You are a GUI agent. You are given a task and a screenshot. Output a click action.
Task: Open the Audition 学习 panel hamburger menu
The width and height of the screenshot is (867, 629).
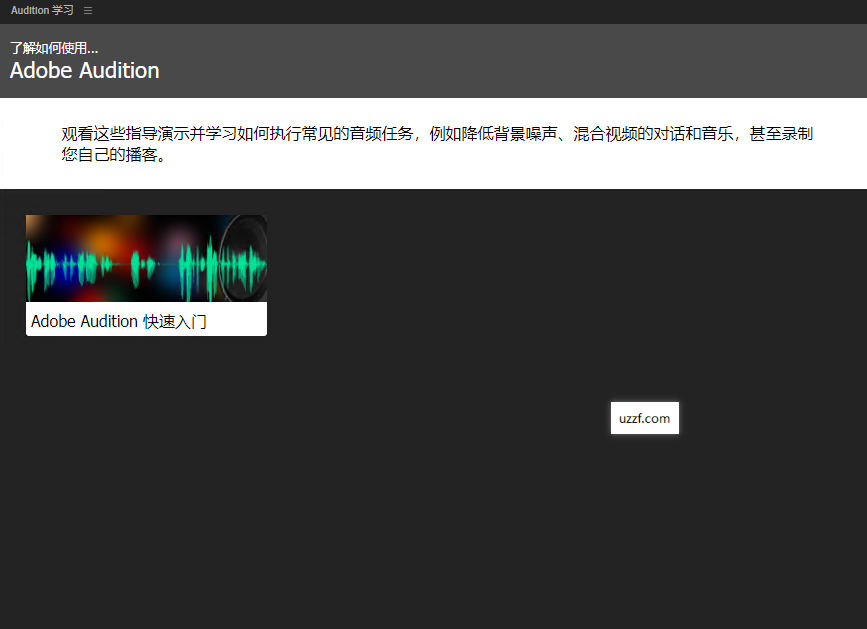(x=88, y=10)
